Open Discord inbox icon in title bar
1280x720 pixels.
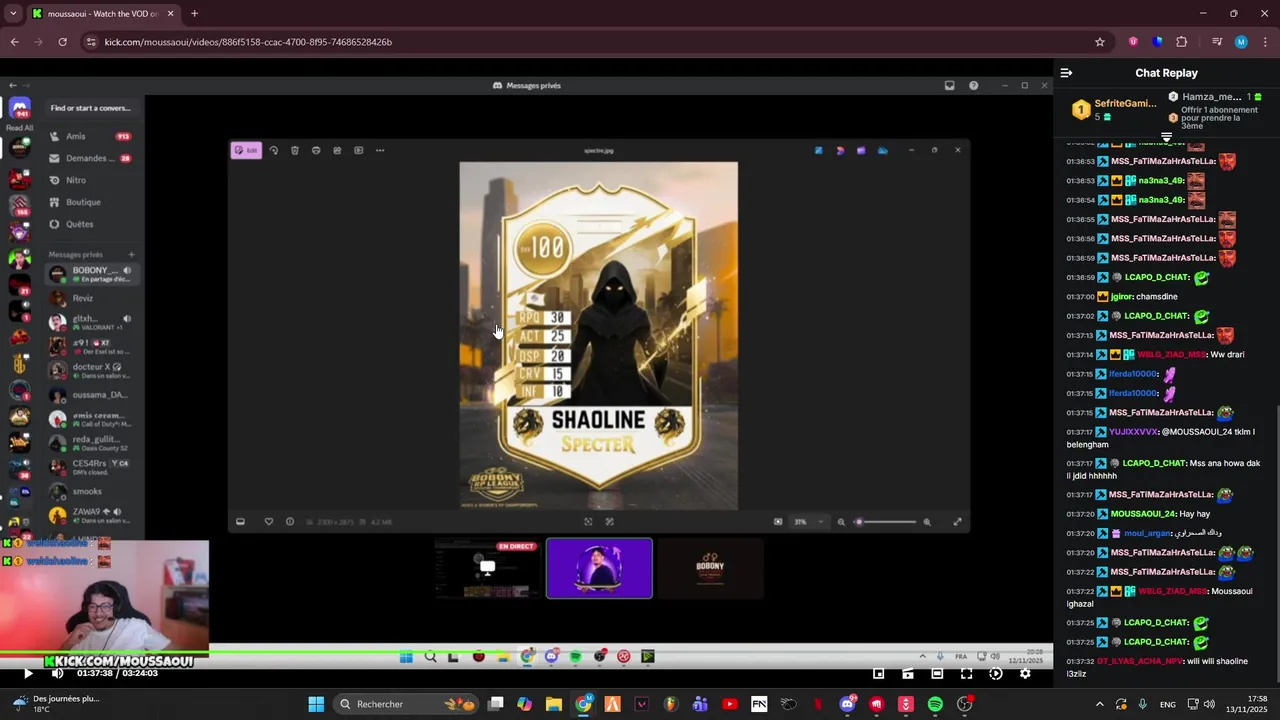950,86
